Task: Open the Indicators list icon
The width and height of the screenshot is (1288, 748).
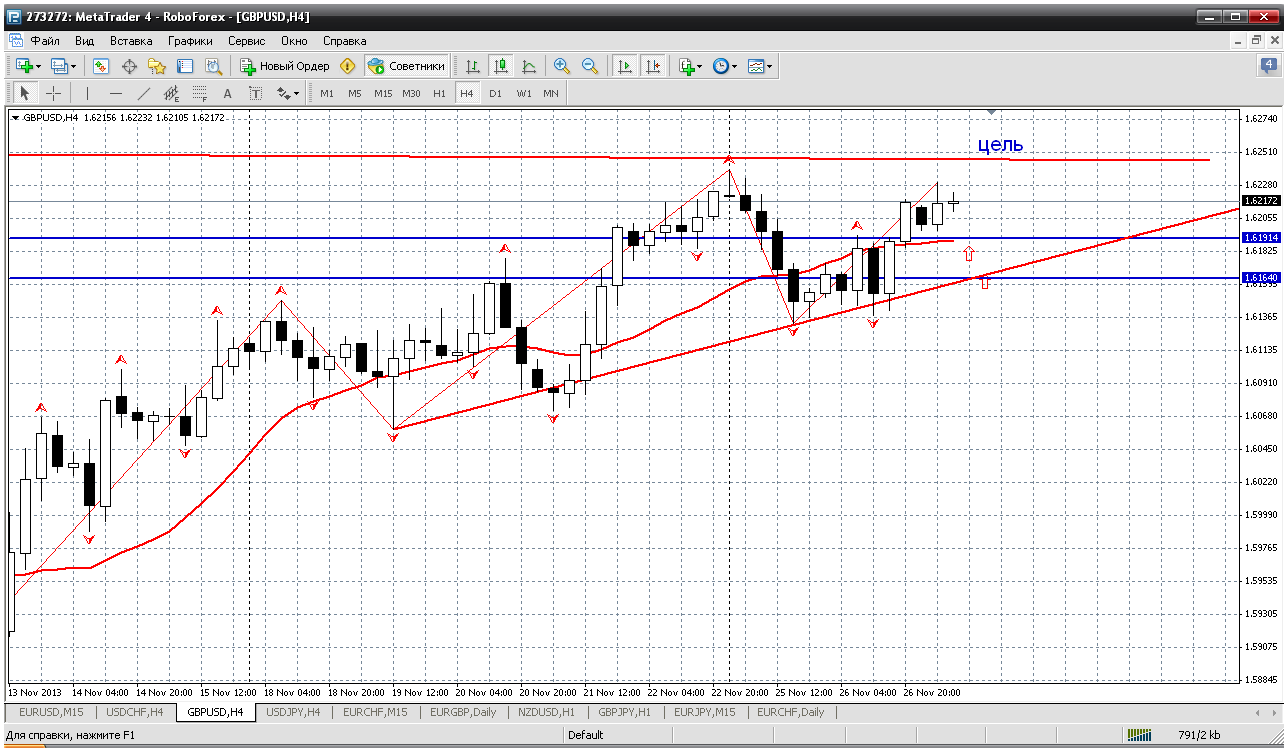Action: [686, 66]
